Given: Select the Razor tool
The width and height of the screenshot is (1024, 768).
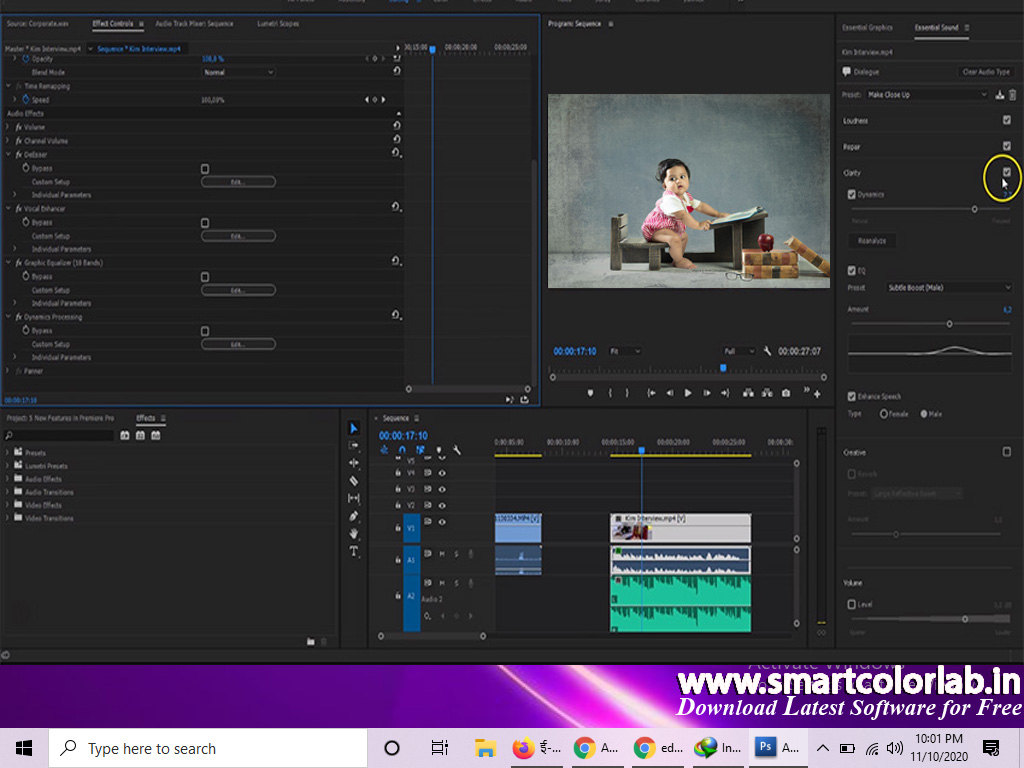Looking at the screenshot, I should 354,481.
